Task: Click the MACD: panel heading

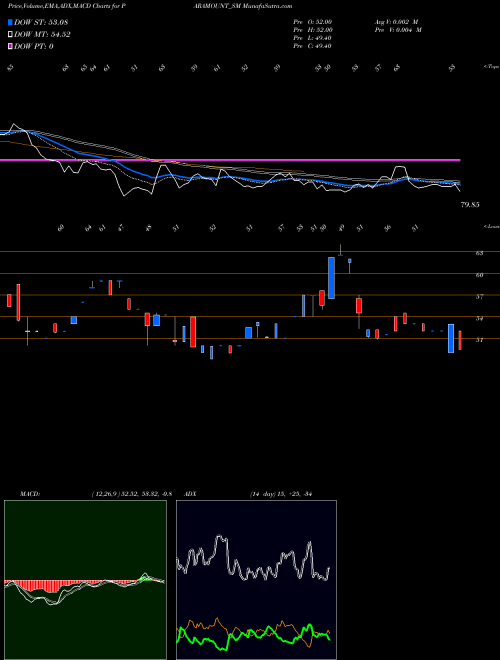Action: tap(30, 493)
